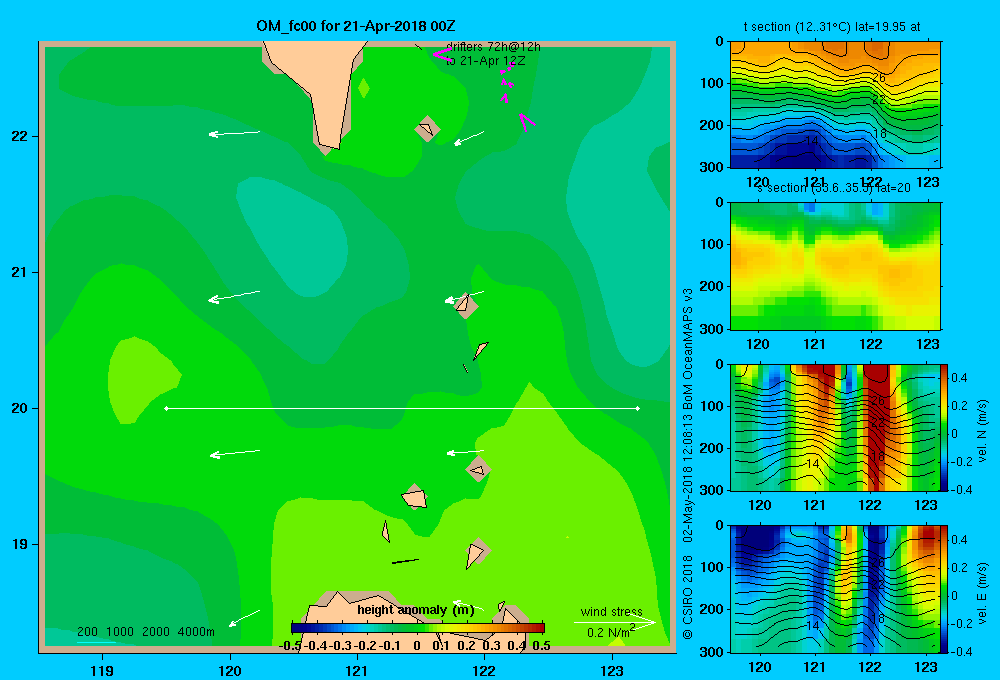Viewport: 1000px width, 680px height.
Task: Click the "26" contour label in temperature section
Action: [x=879, y=78]
